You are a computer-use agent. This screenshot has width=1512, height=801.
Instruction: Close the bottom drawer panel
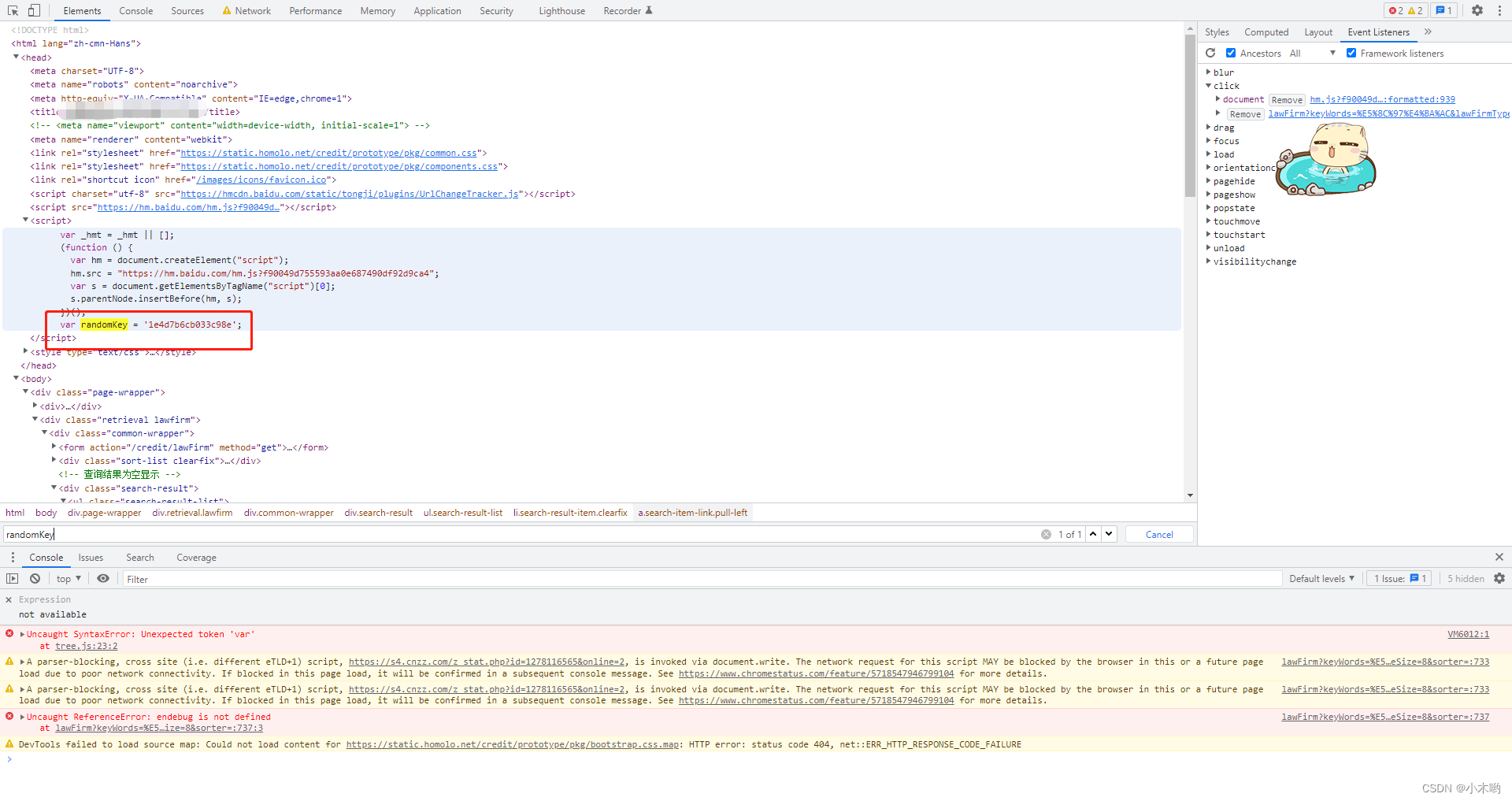coord(1499,557)
